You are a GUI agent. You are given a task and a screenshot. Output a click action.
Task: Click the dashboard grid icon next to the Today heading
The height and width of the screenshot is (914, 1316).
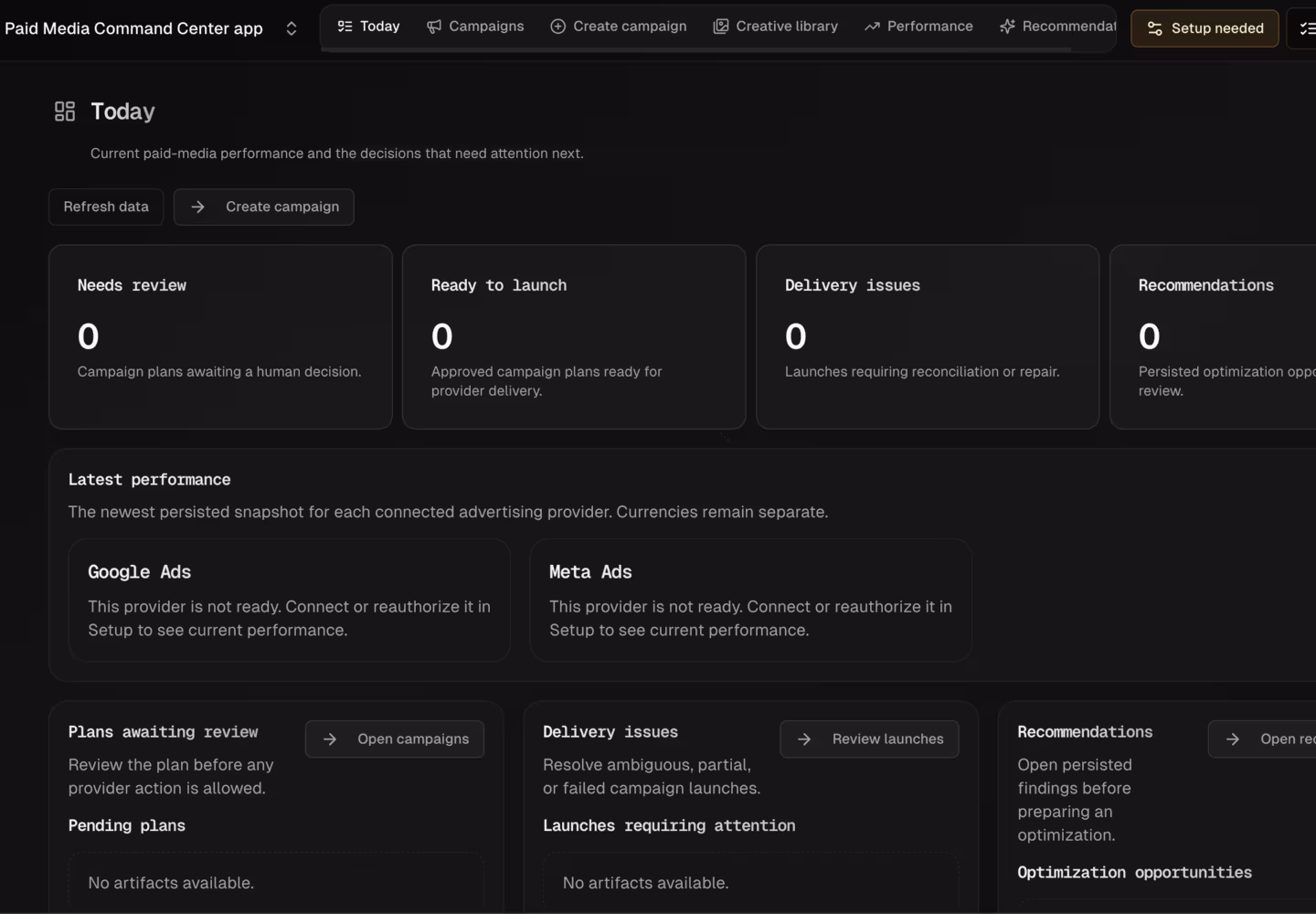click(x=65, y=112)
